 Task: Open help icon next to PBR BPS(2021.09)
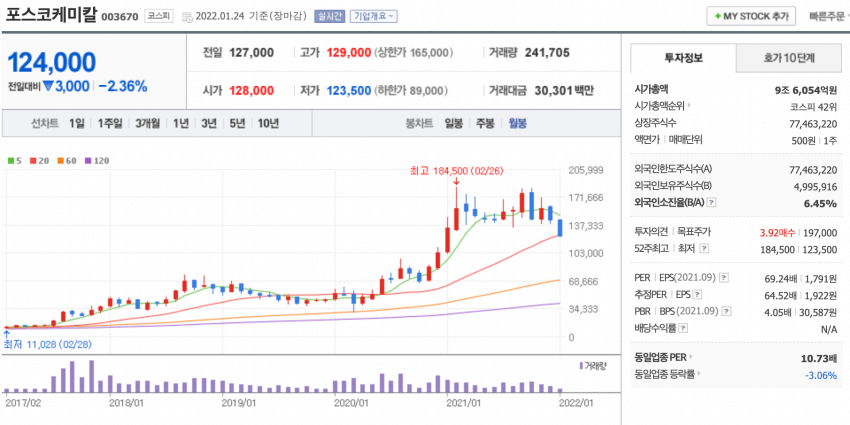726,312
